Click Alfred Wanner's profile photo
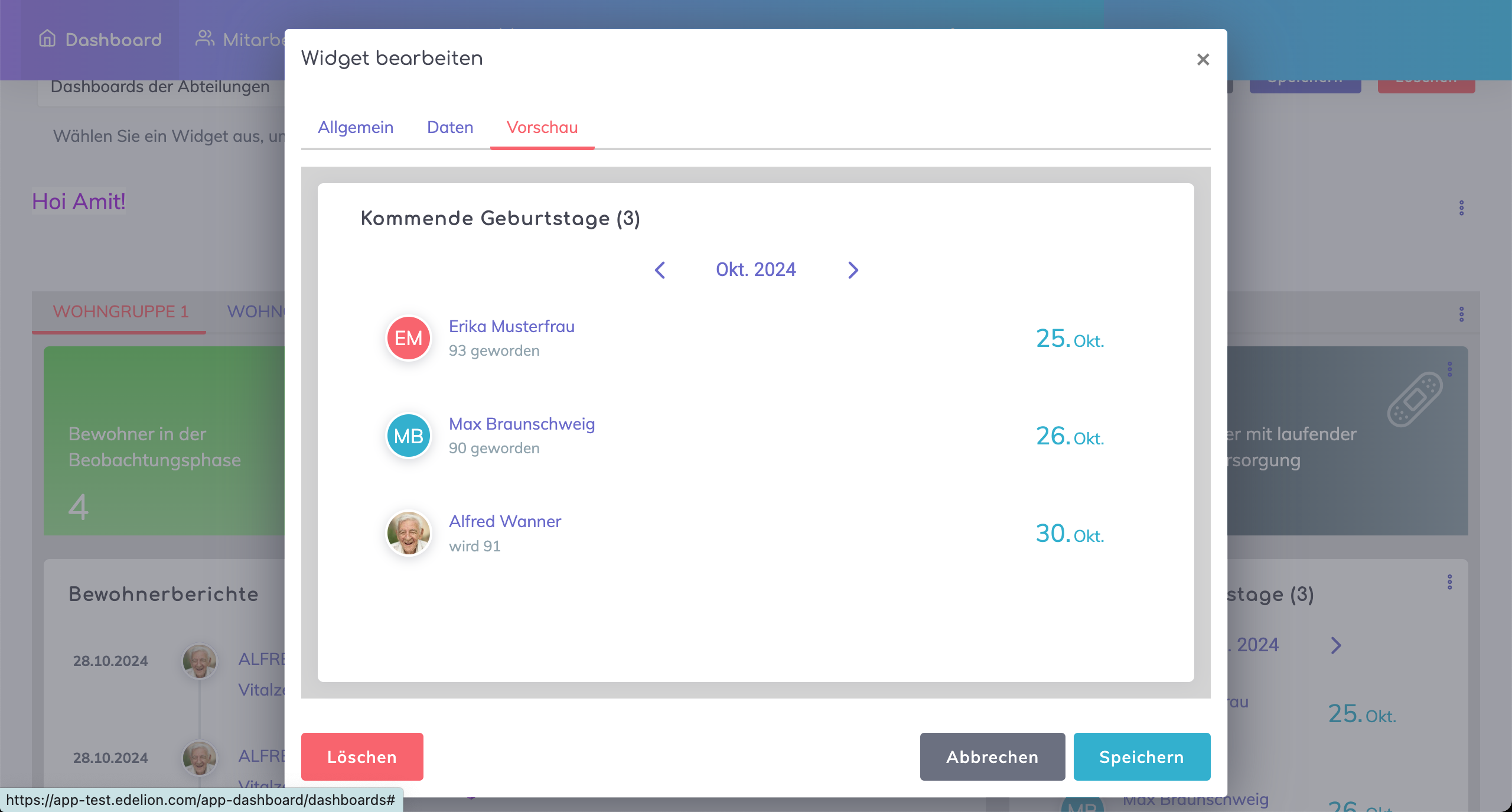 (408, 533)
